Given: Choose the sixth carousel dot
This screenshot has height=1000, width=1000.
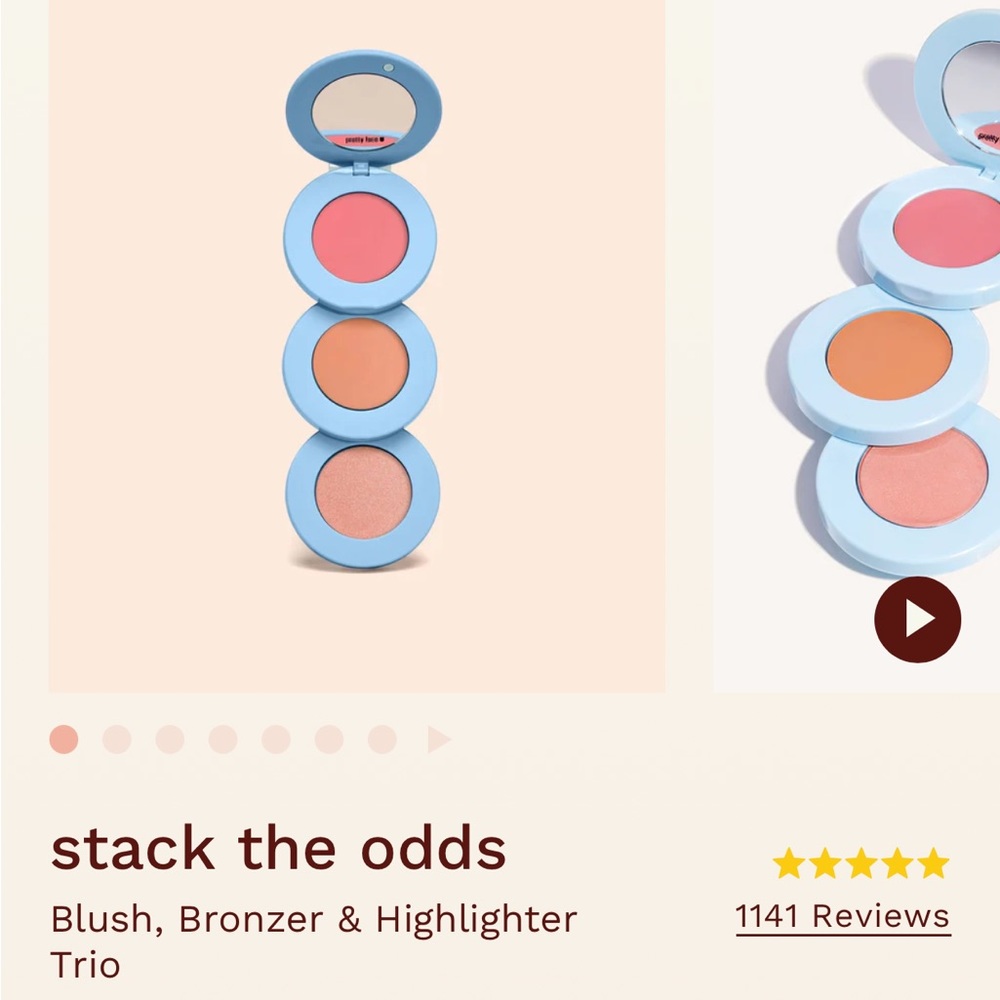Looking at the screenshot, I should pyautogui.click(x=329, y=740).
